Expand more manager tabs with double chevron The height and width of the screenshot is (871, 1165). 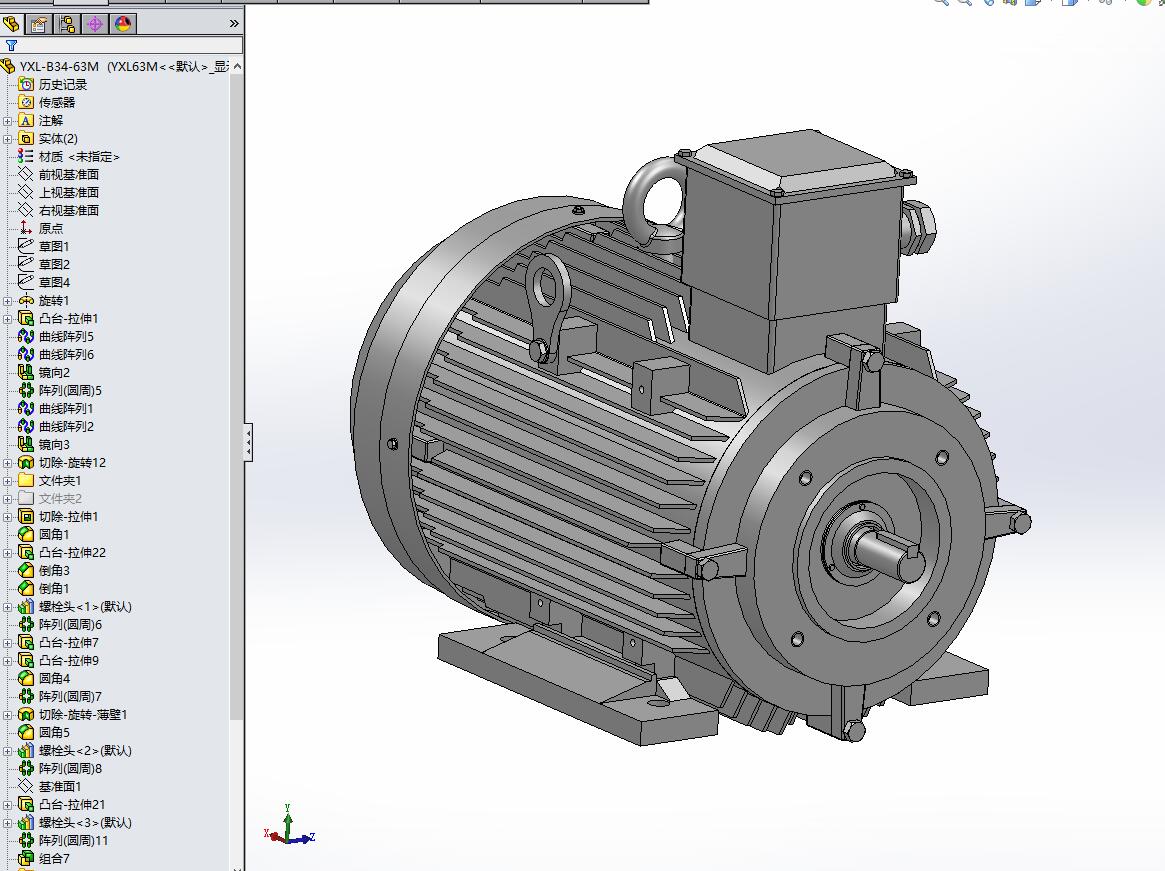click(234, 24)
